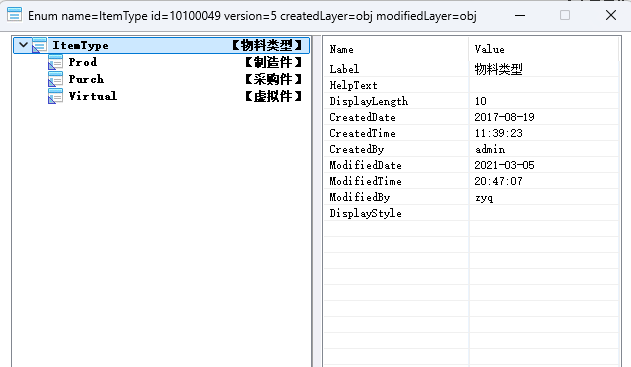The height and width of the screenshot is (367, 631).
Task: Click the CreatedBy value admin
Action: pos(490,149)
